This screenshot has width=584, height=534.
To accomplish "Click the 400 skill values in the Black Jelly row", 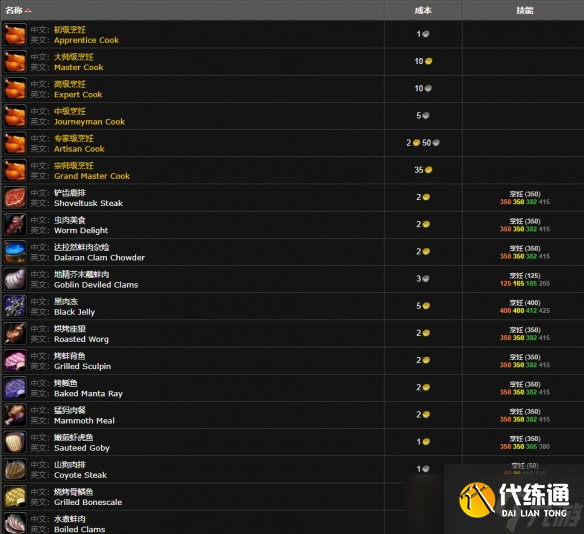I will [525, 311].
